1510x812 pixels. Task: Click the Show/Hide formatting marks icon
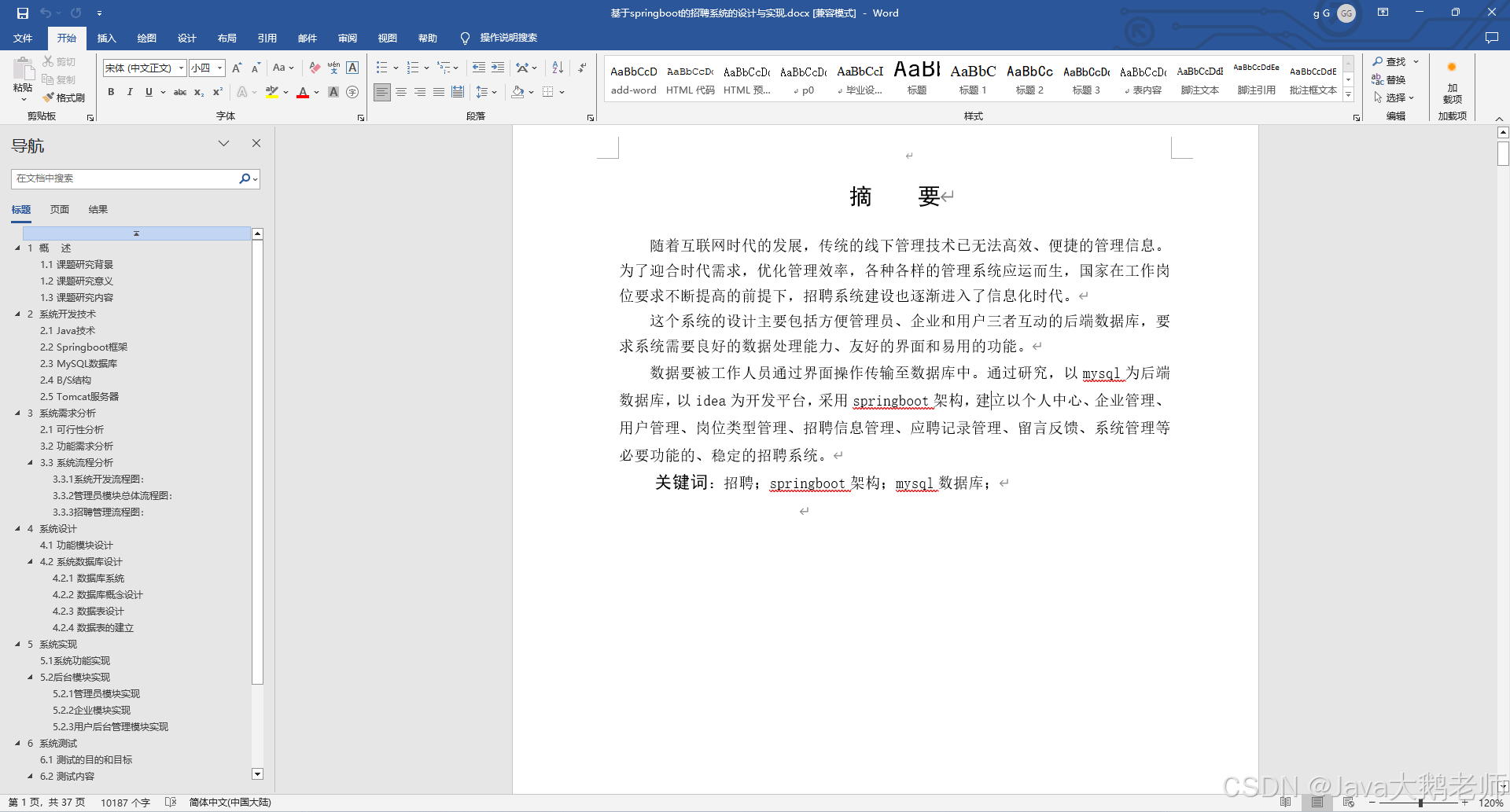click(581, 68)
